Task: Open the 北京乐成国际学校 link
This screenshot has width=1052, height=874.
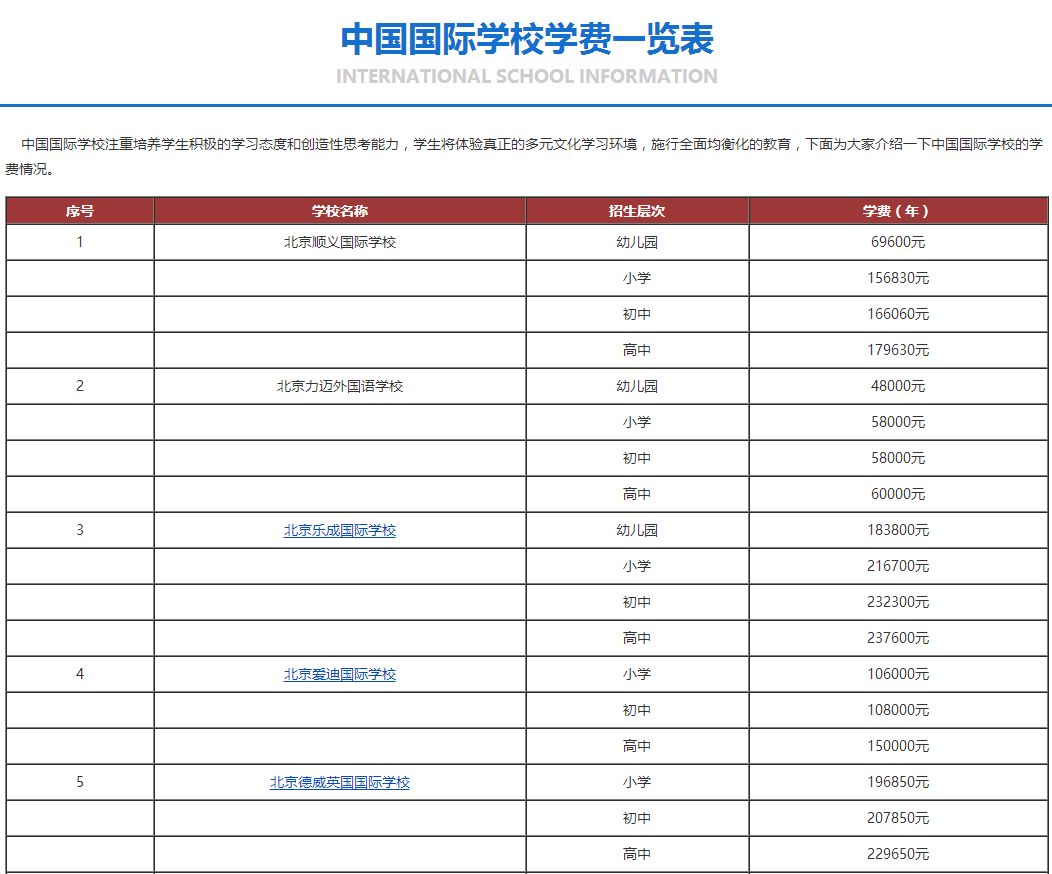Action: tap(339, 531)
